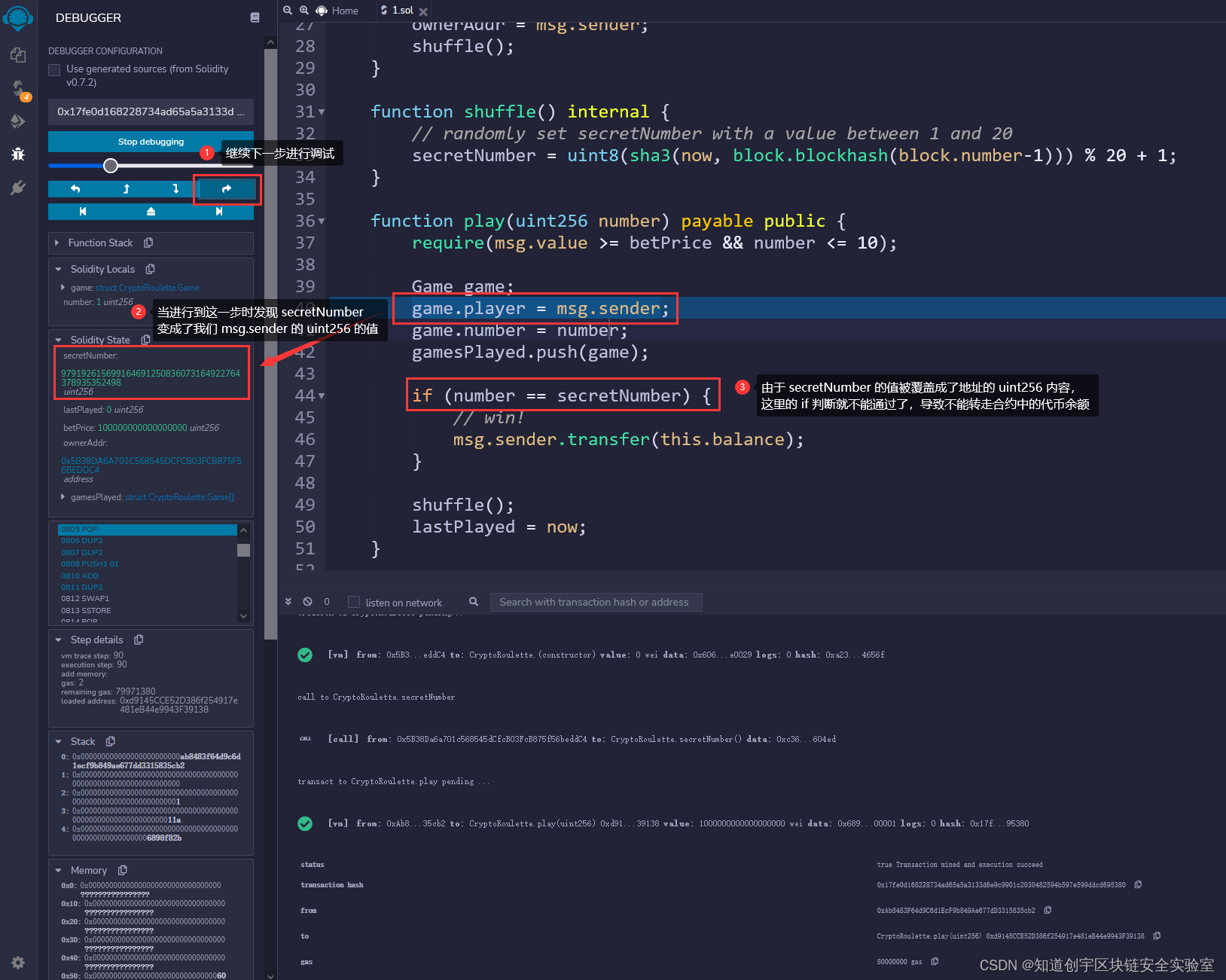Open the Solidity compiler sidebar icon
The height and width of the screenshot is (980, 1226).
pos(18,89)
